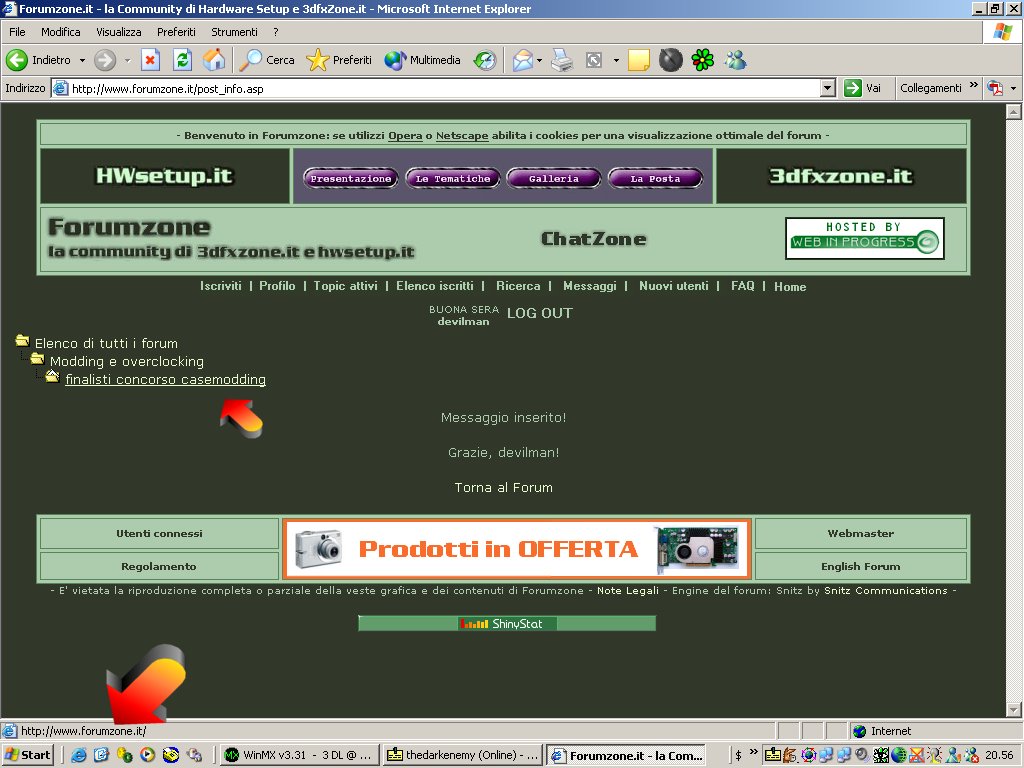This screenshot has width=1024, height=768.
Task: Open the Preferiti menu
Action: tap(176, 32)
